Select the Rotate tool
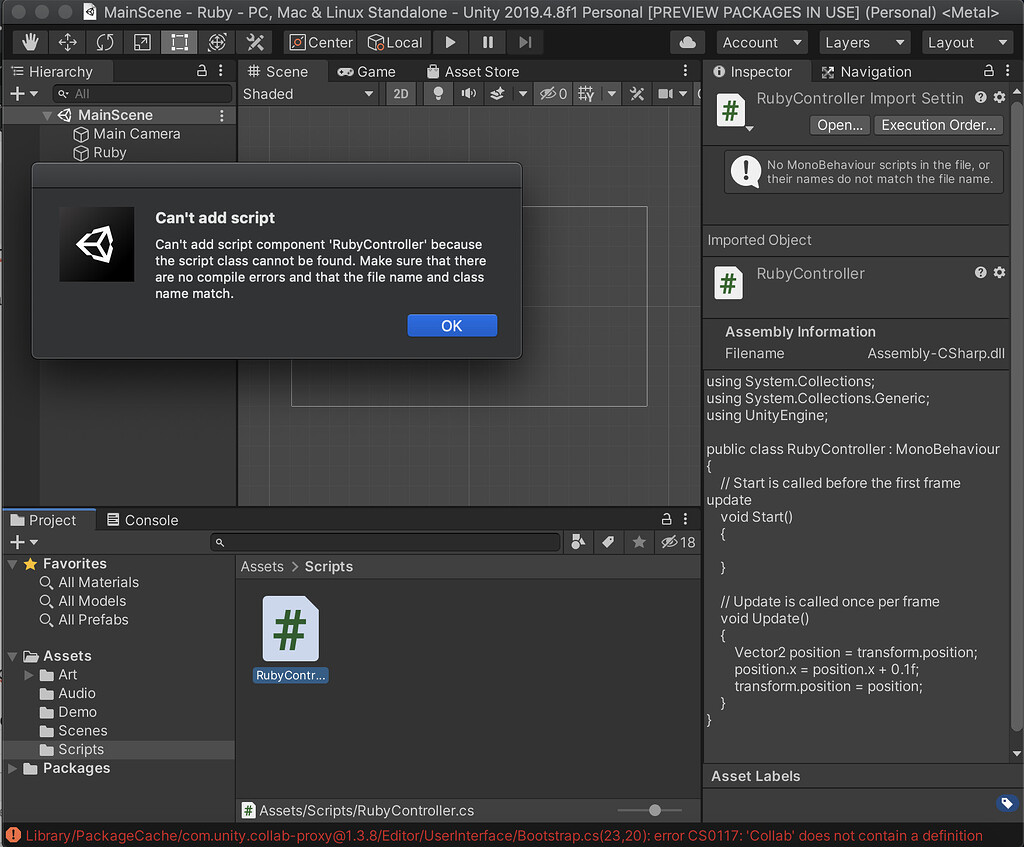 tap(104, 42)
